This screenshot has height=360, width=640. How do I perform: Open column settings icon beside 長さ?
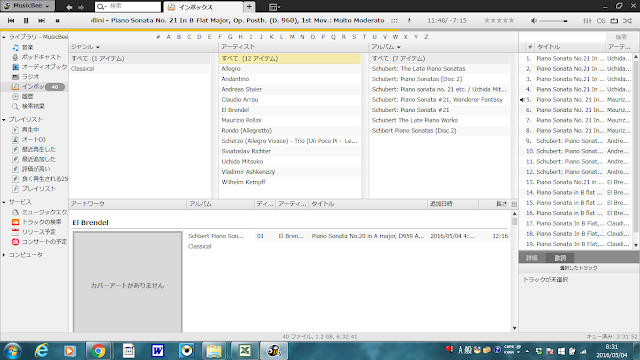tap(514, 204)
